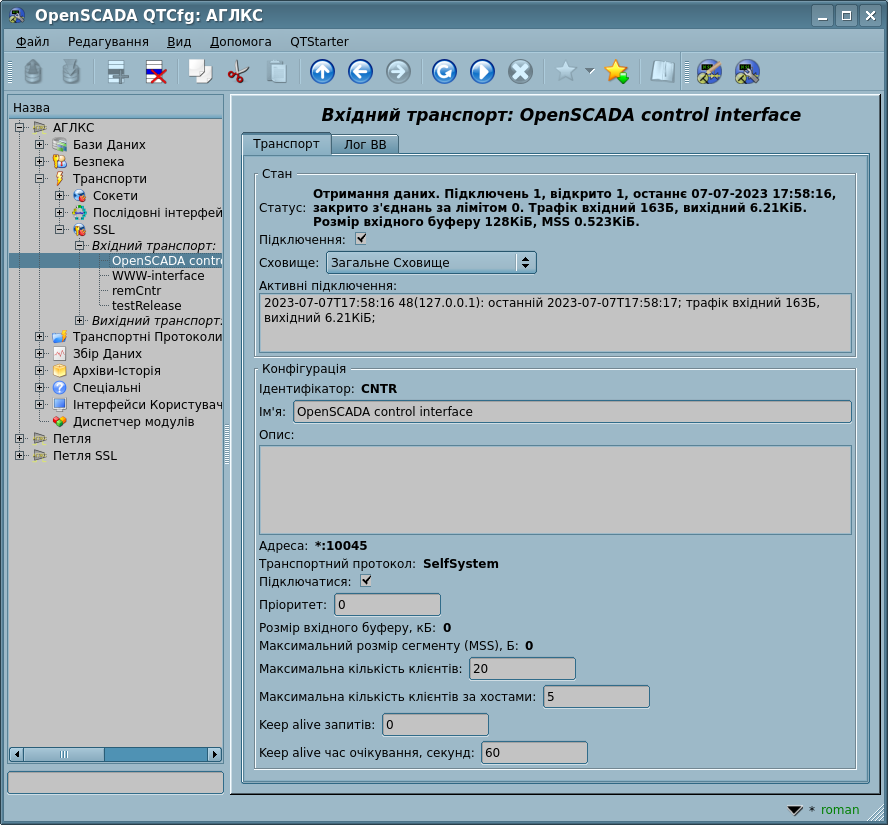Open the Вид menu

point(179,42)
